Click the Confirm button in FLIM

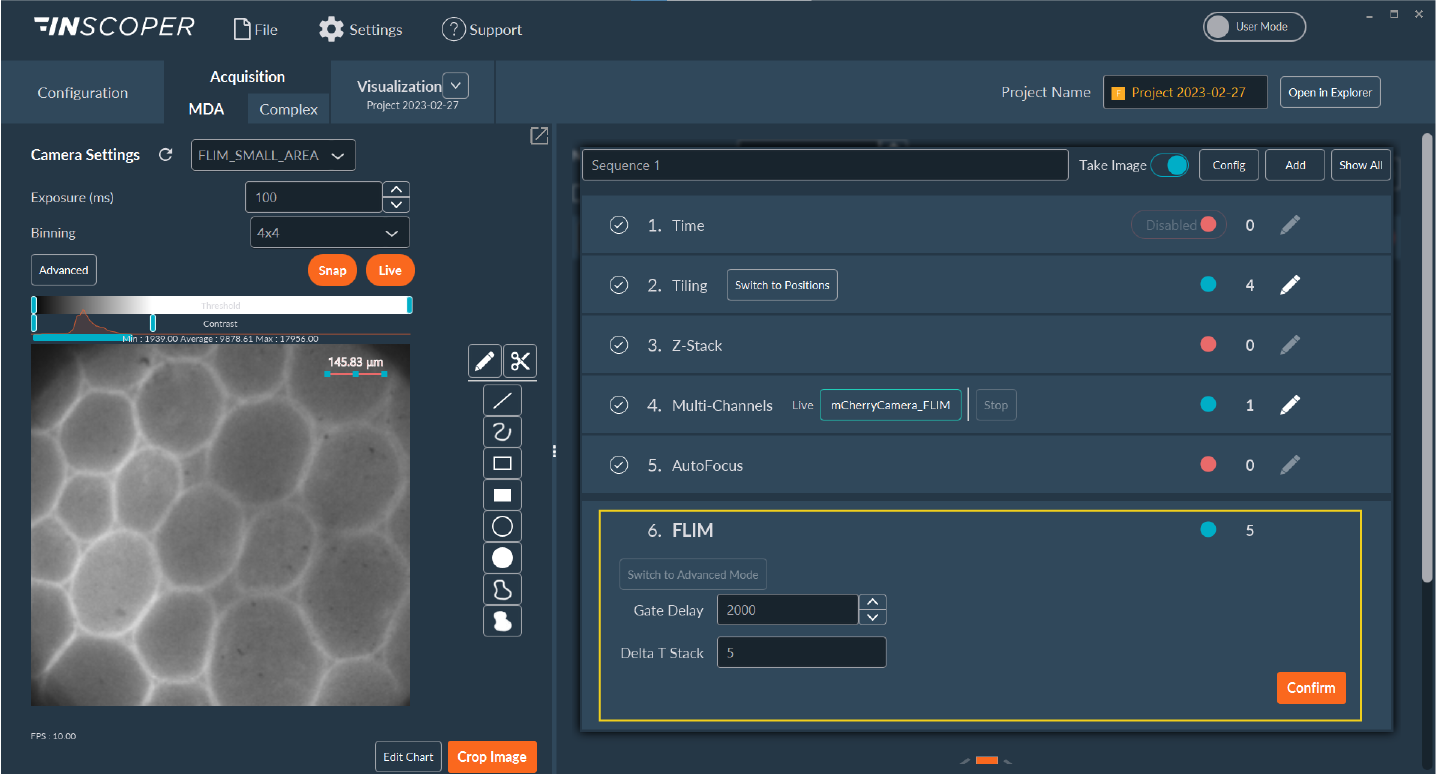point(1310,688)
